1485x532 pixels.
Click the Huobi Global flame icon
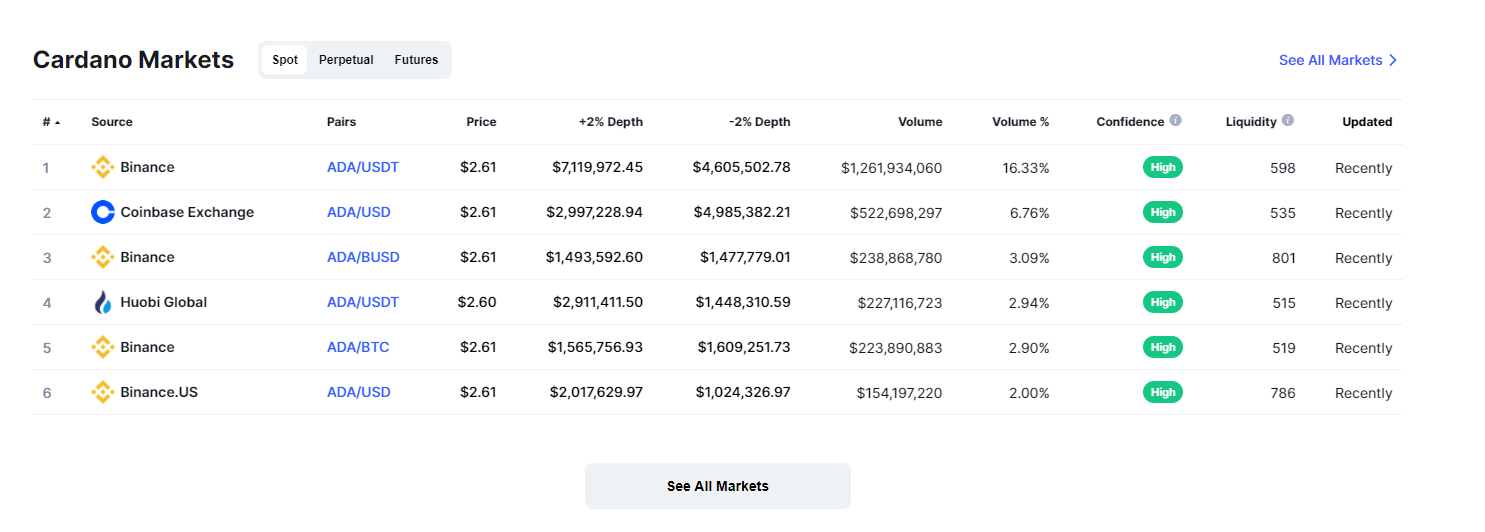(102, 302)
